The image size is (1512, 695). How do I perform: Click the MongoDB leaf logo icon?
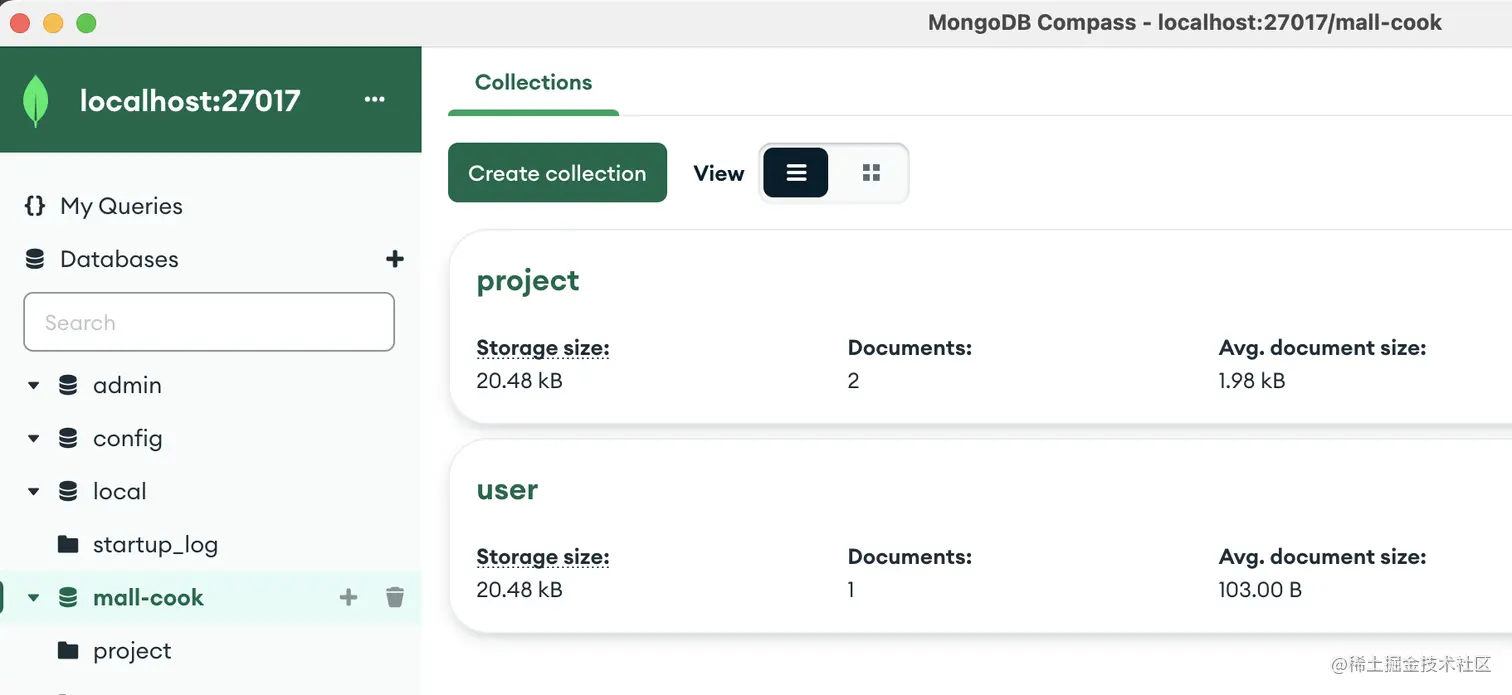pos(36,101)
